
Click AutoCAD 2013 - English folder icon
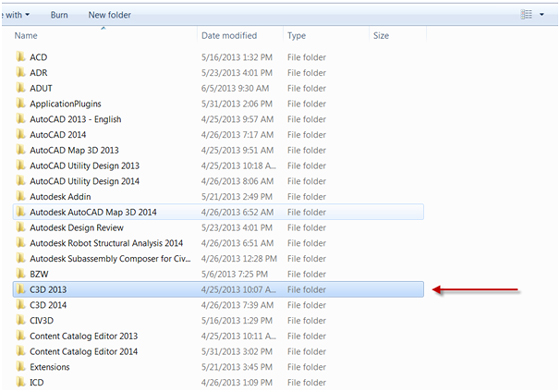click(x=21, y=119)
